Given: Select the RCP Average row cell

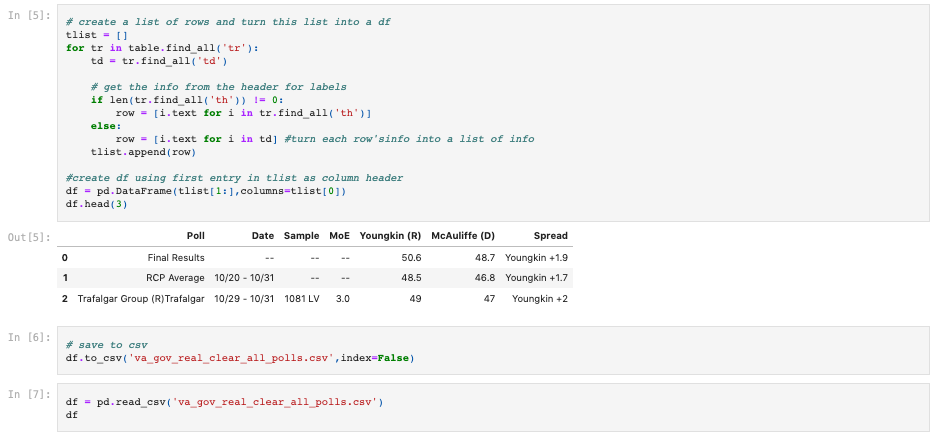Looking at the screenshot, I should pos(175,278).
